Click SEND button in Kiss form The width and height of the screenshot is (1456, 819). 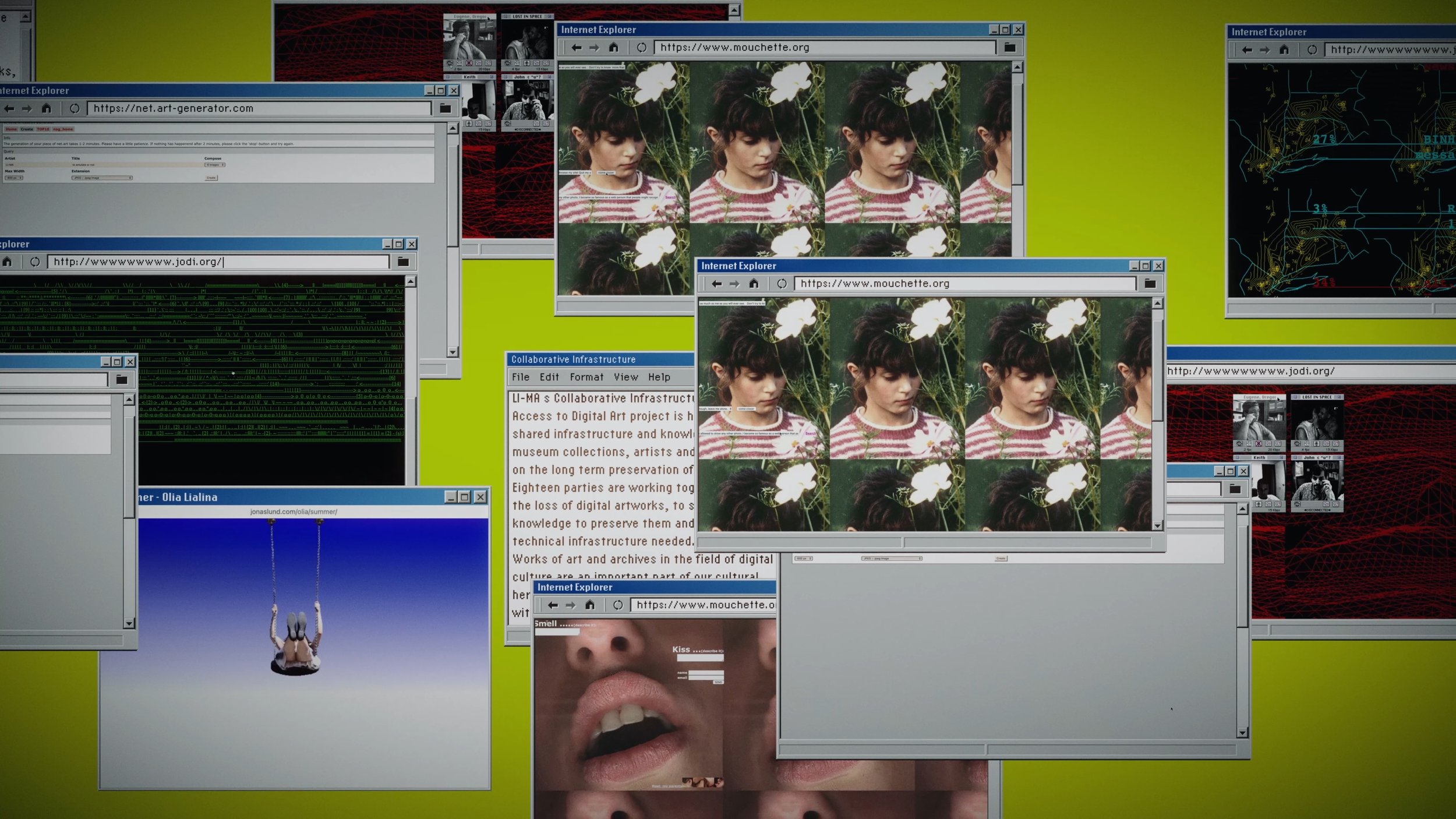coord(718,682)
